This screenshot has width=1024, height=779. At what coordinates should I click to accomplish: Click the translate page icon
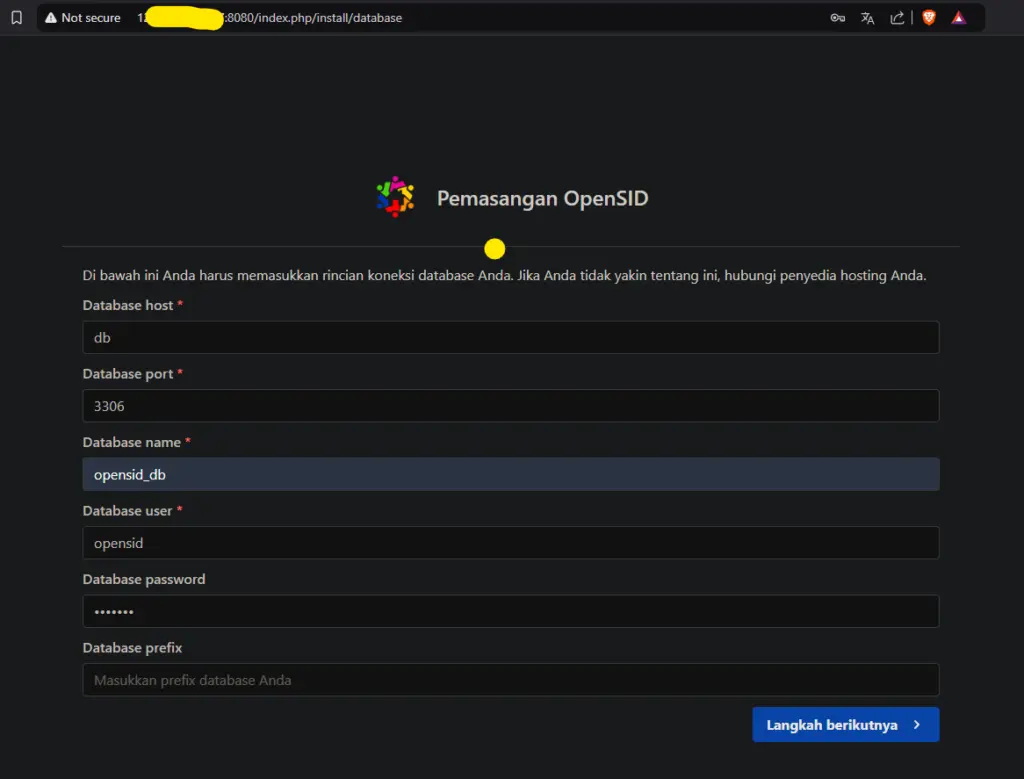[x=867, y=18]
